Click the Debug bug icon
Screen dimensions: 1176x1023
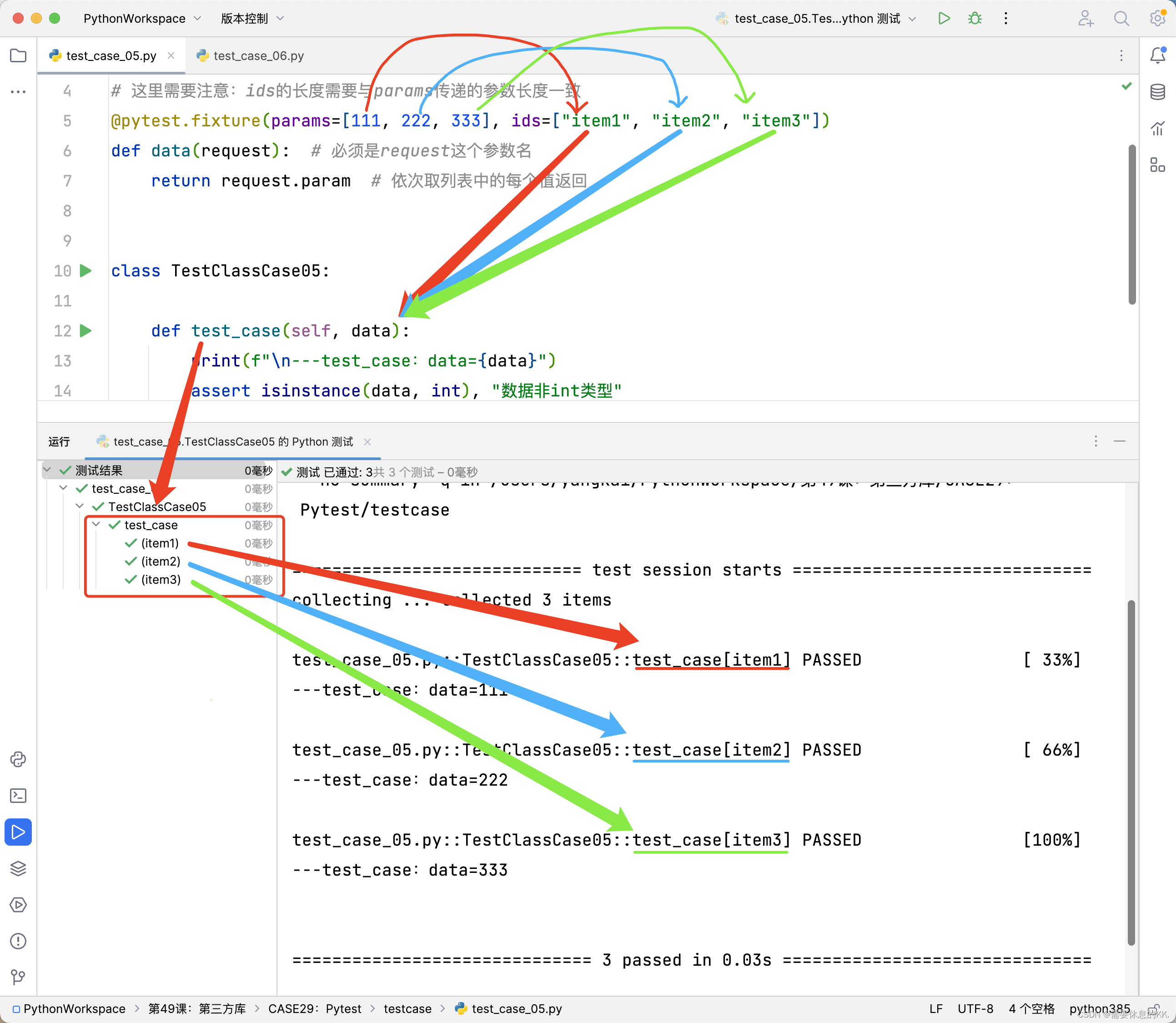click(x=975, y=18)
